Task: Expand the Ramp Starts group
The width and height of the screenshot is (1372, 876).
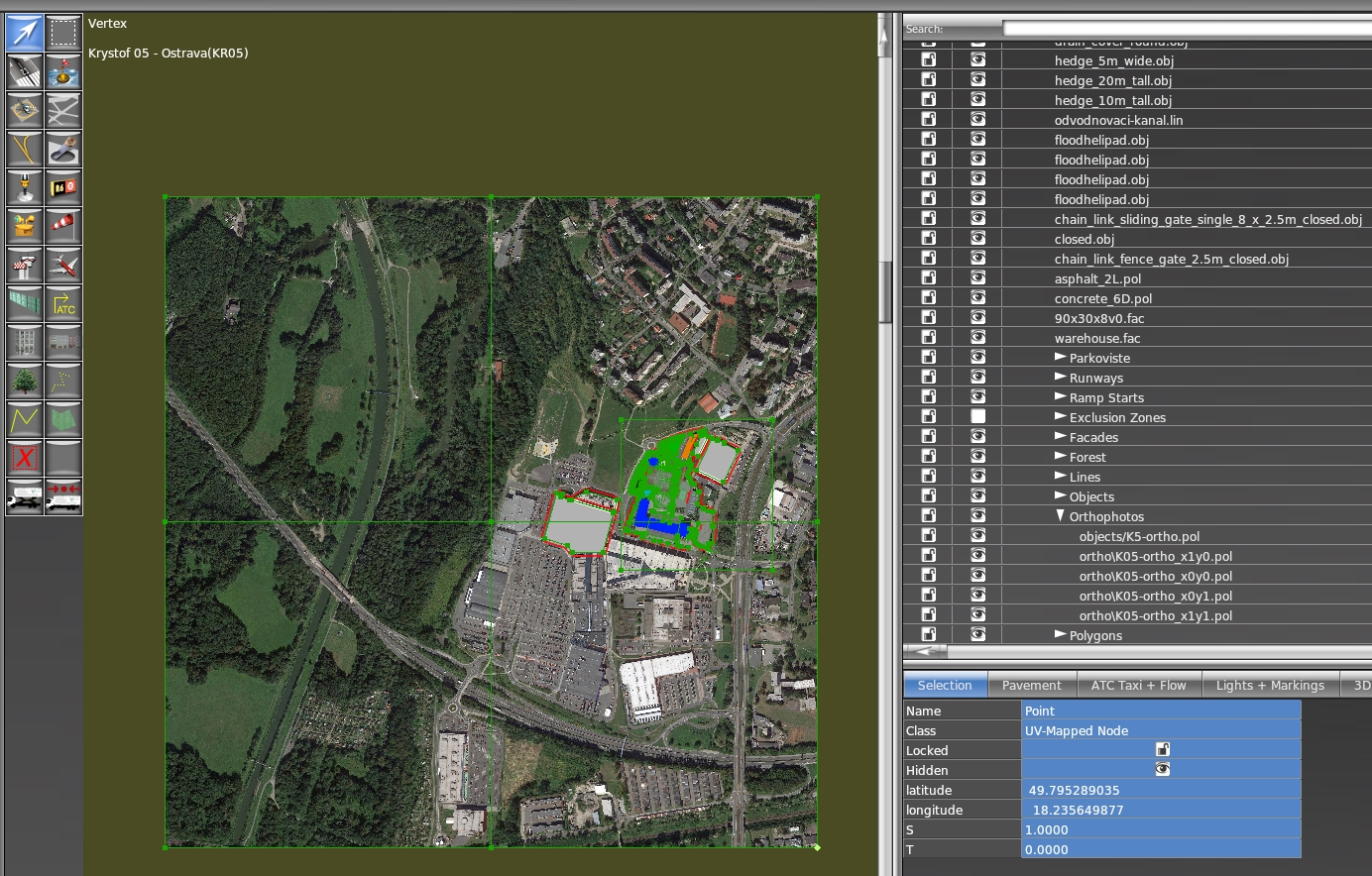Action: point(1060,396)
